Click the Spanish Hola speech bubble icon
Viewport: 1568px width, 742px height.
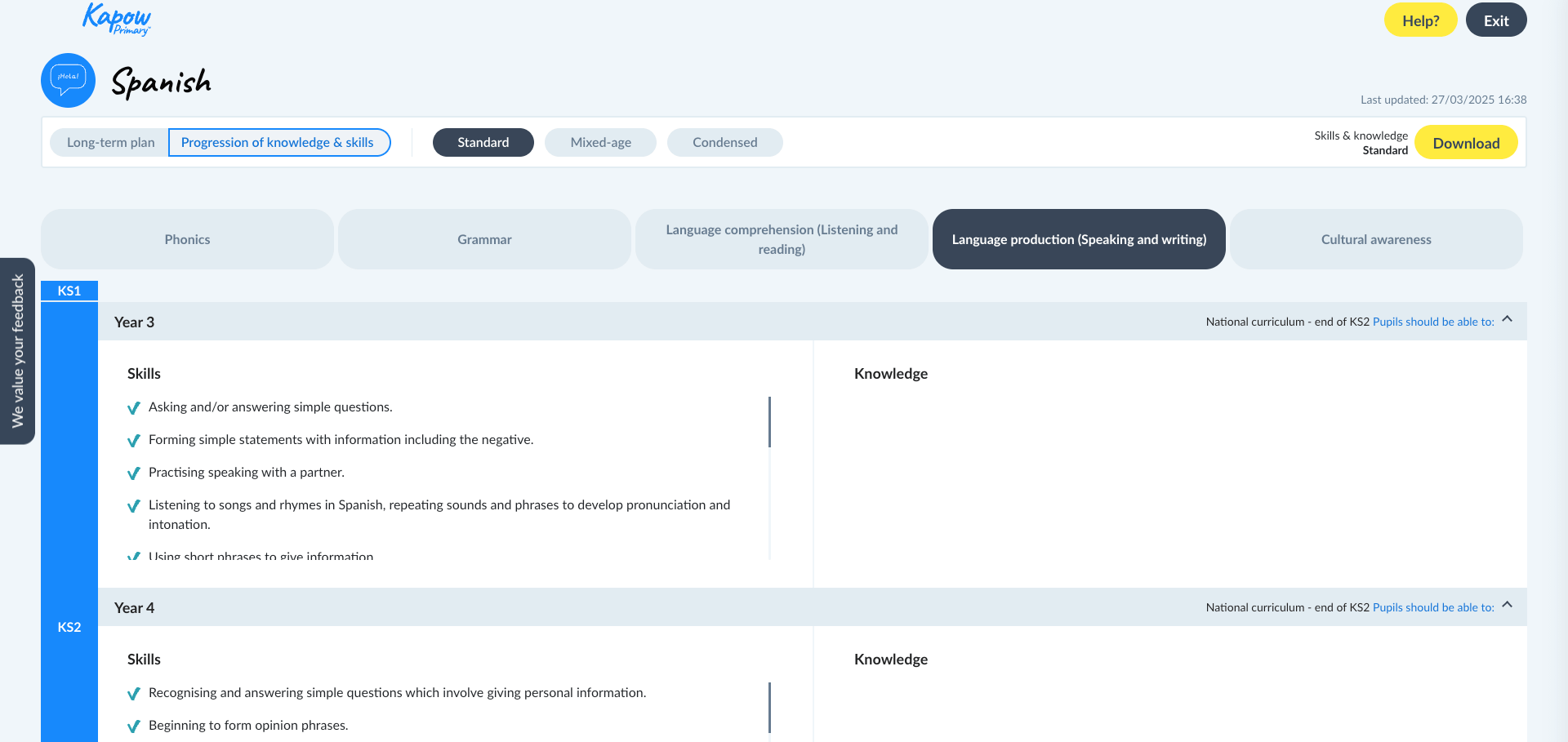[x=68, y=80]
